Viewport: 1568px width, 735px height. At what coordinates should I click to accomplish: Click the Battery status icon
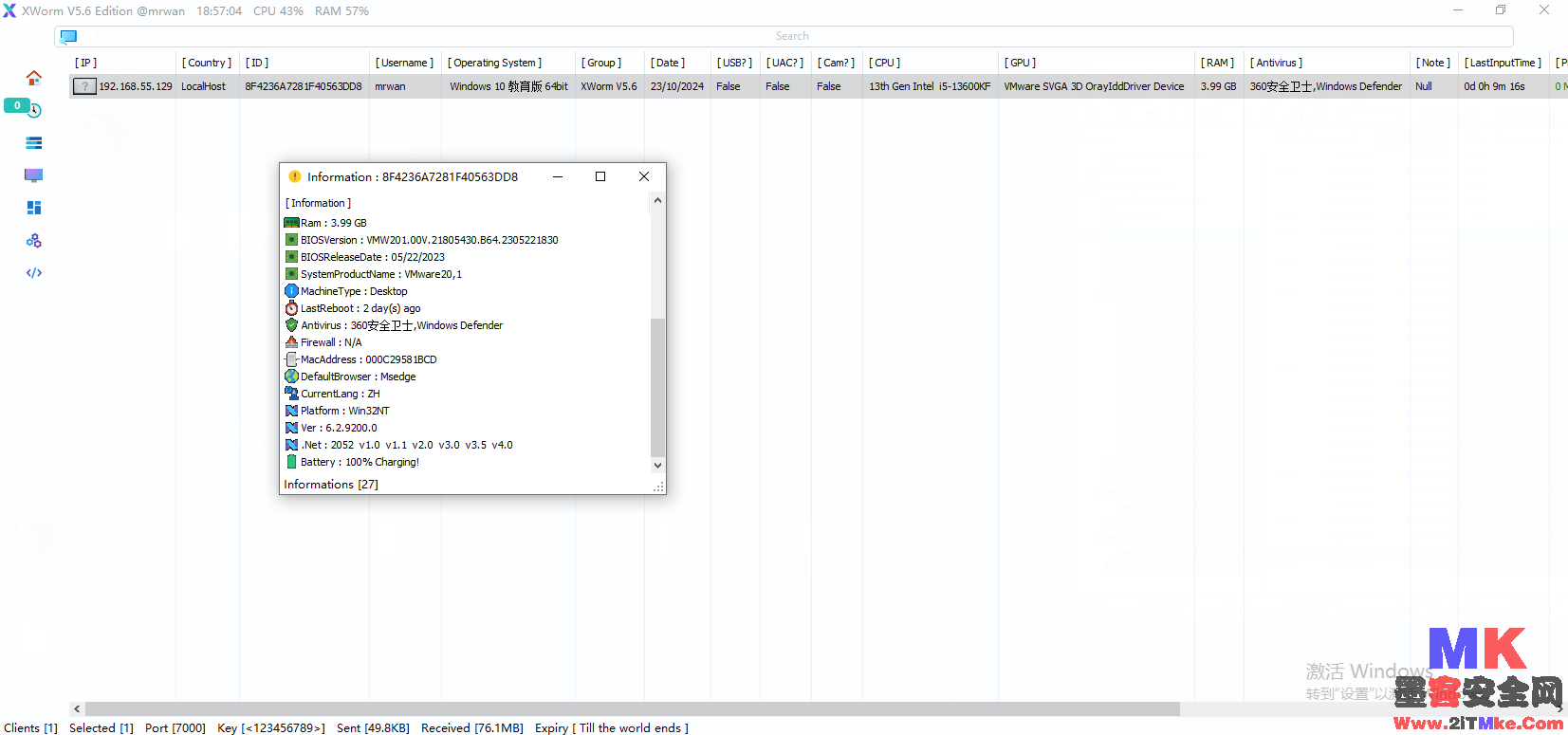coord(292,462)
